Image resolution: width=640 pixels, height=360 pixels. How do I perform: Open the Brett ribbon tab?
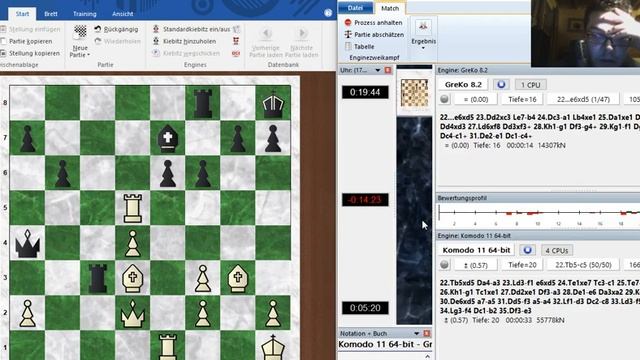click(51, 14)
